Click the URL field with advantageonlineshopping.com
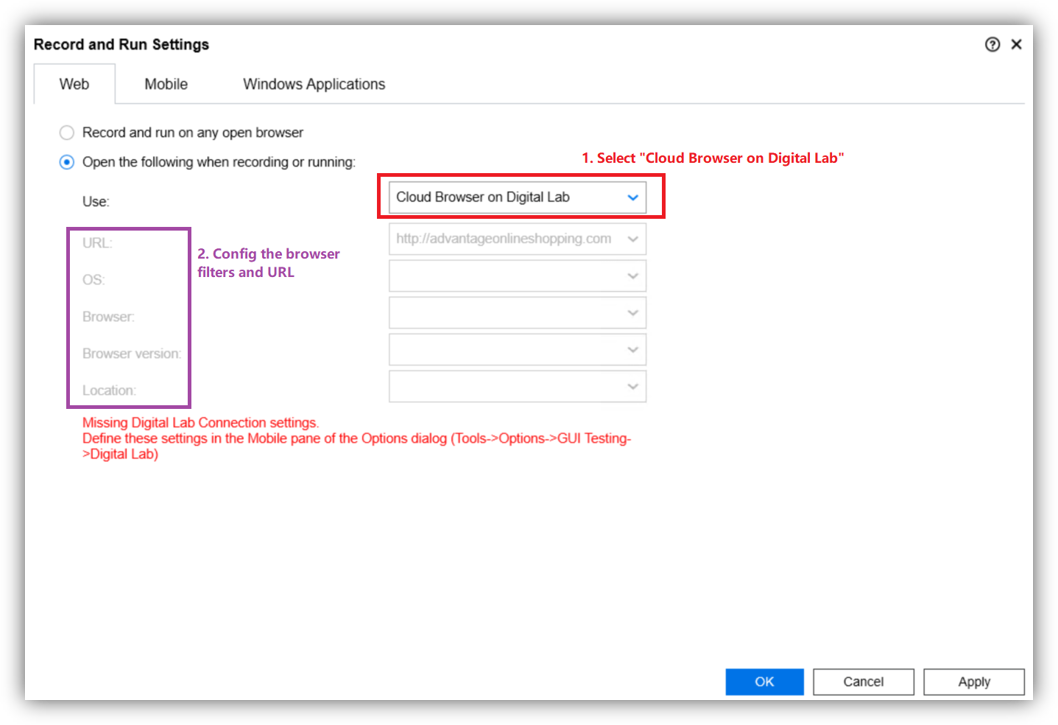Screen dimensions: 1058x725 [x=503, y=239]
